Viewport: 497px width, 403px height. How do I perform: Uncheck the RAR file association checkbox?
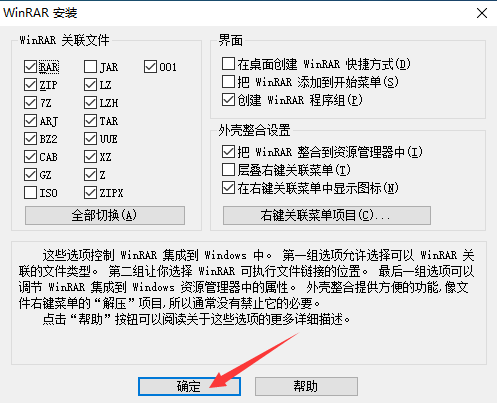[x=30, y=67]
